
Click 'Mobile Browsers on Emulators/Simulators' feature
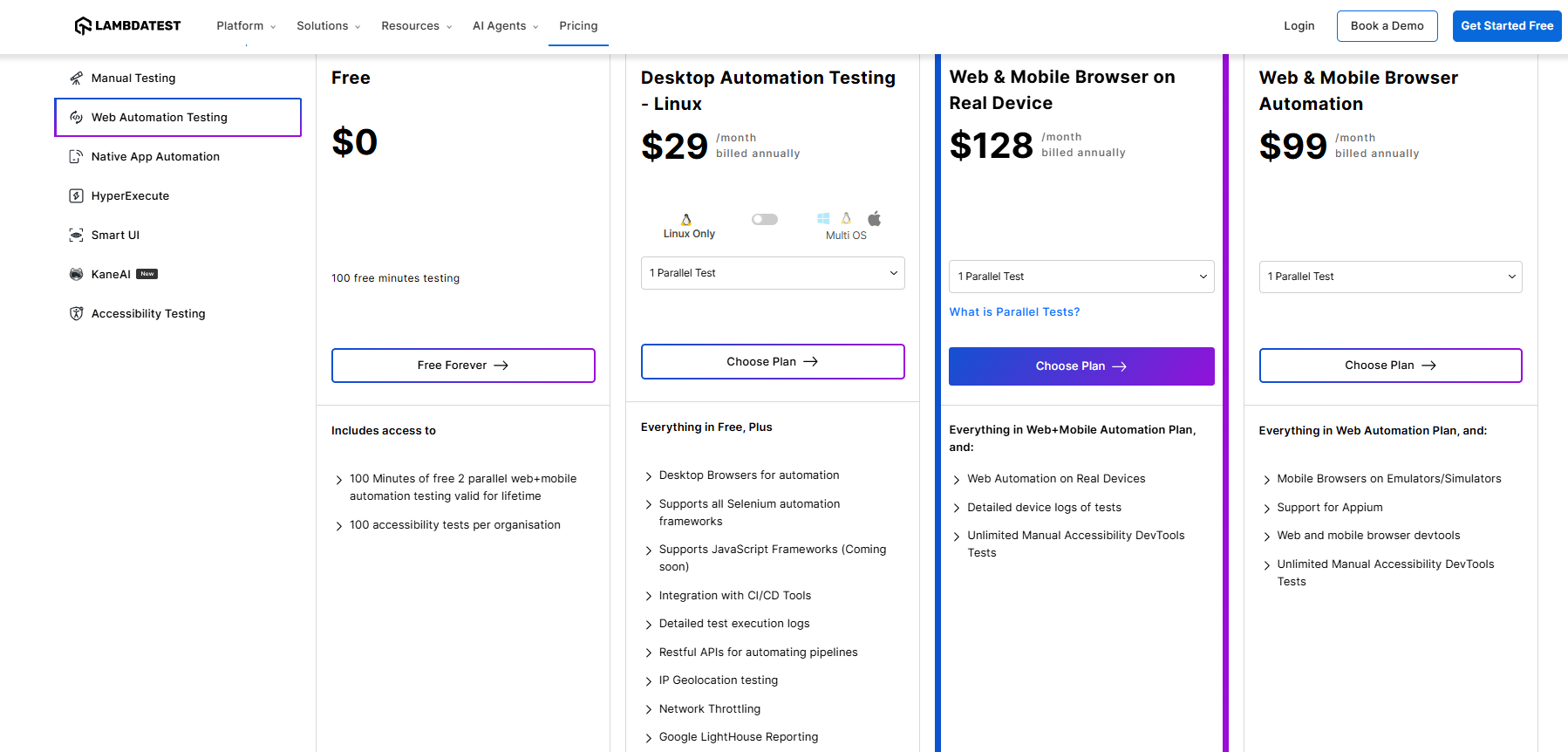click(x=1389, y=479)
